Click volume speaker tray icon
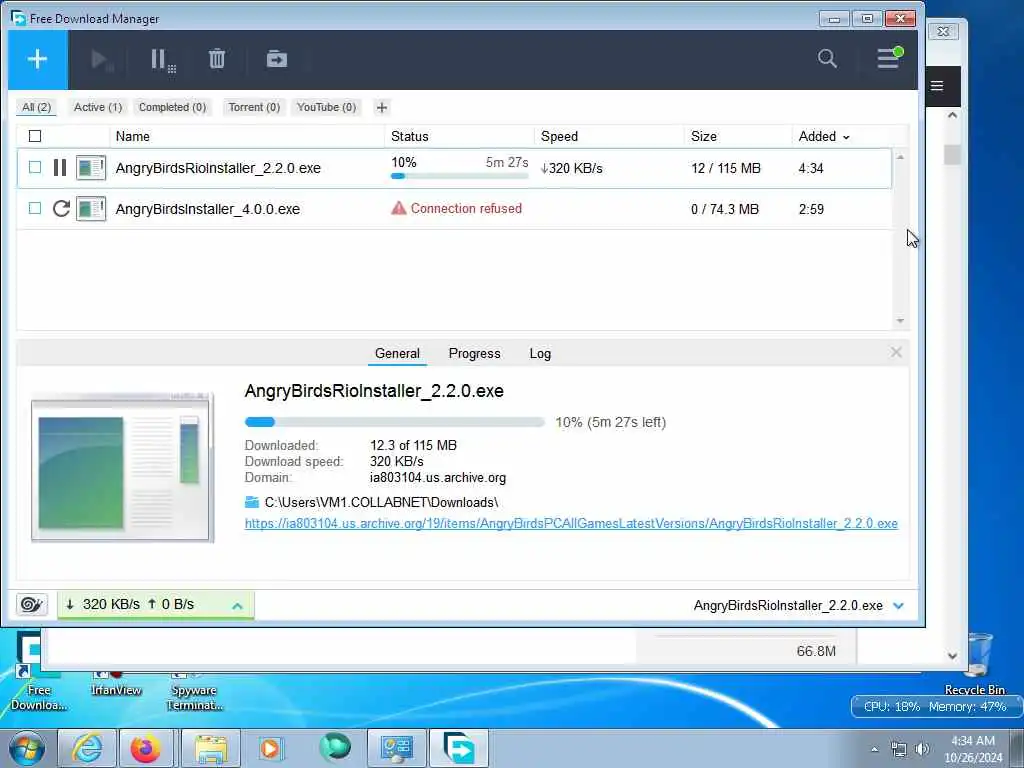The image size is (1024, 768). coord(922,749)
